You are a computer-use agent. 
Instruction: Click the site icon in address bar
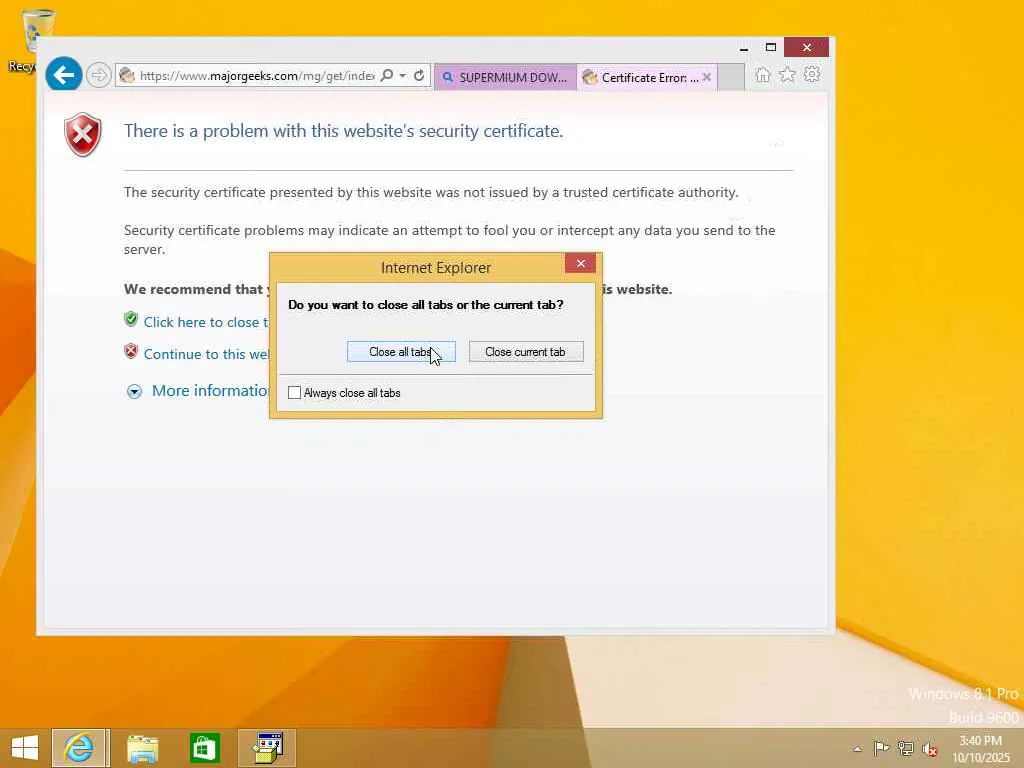[x=127, y=76]
